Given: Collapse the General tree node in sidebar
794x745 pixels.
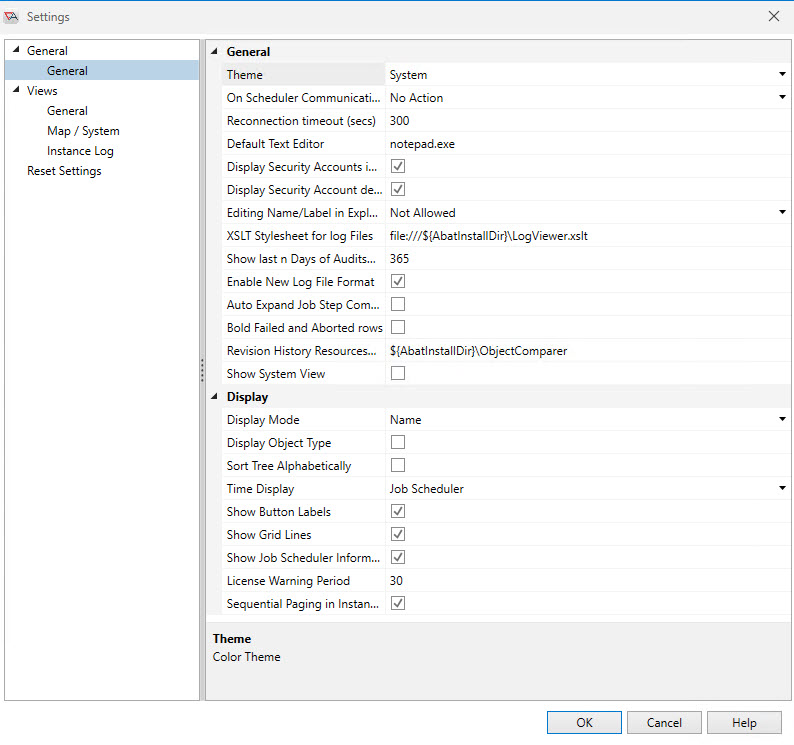Looking at the screenshot, I should click(x=16, y=51).
